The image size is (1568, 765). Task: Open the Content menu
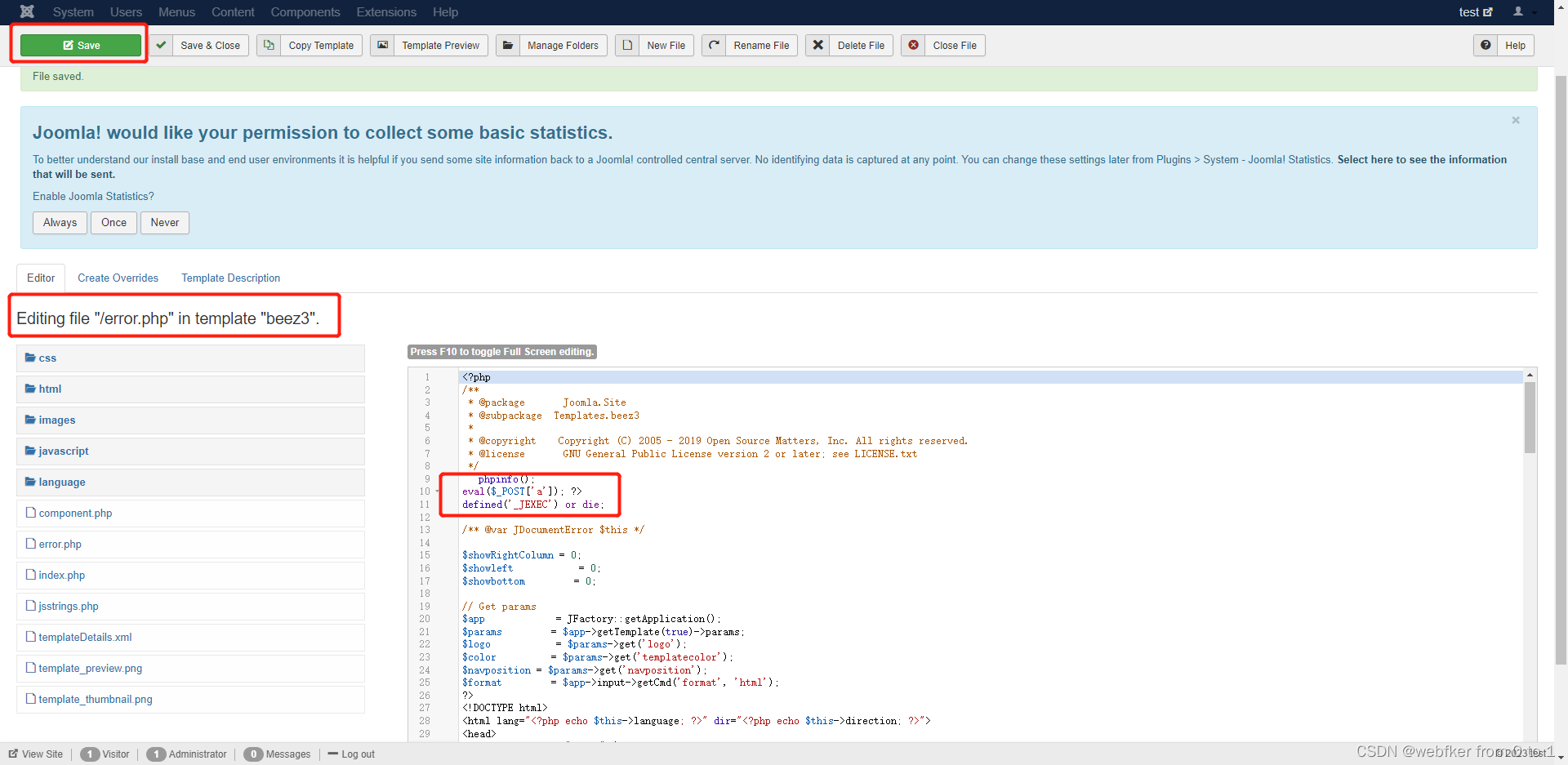(233, 12)
